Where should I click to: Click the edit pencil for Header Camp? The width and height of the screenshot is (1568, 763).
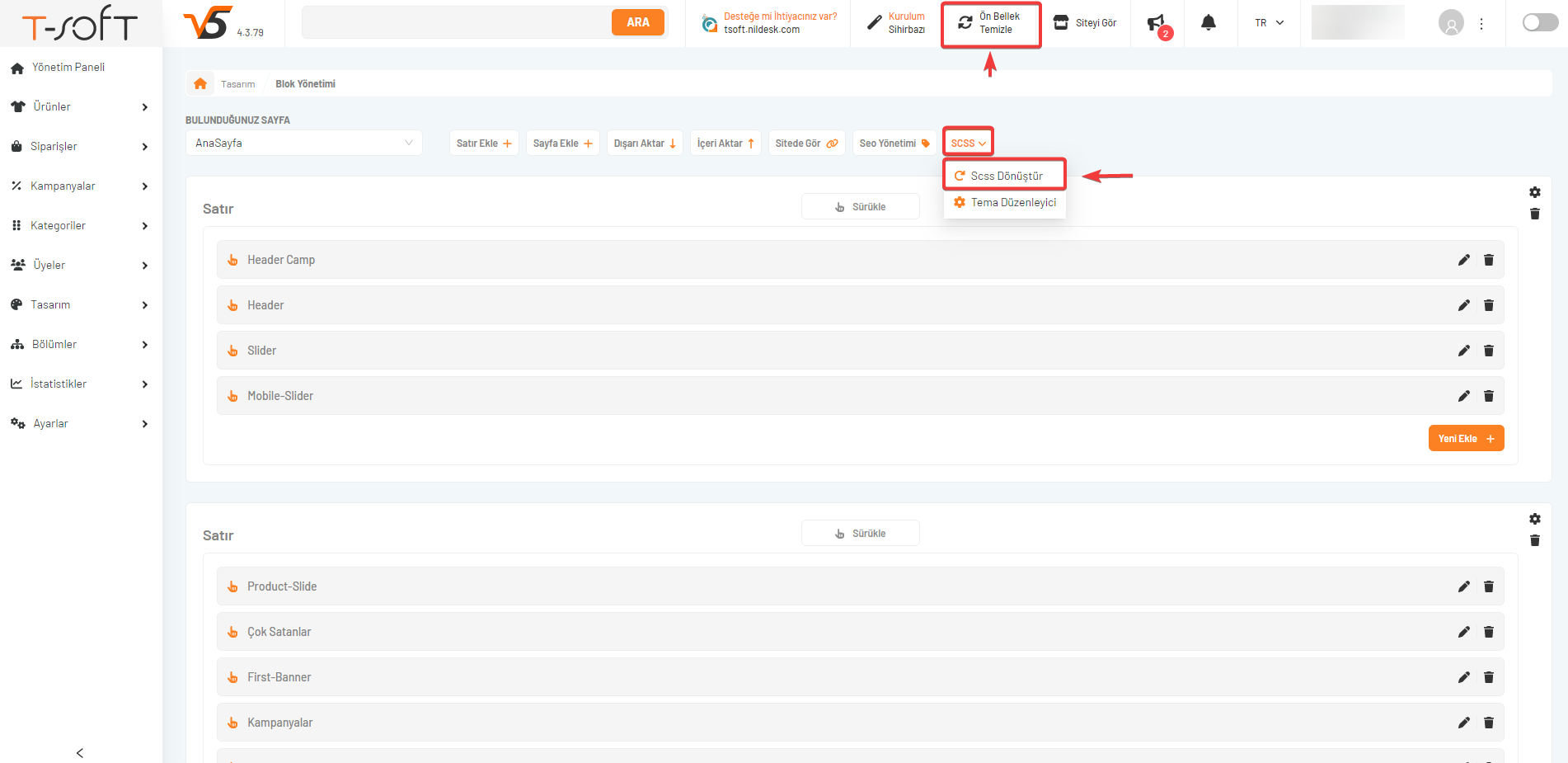point(1463,260)
